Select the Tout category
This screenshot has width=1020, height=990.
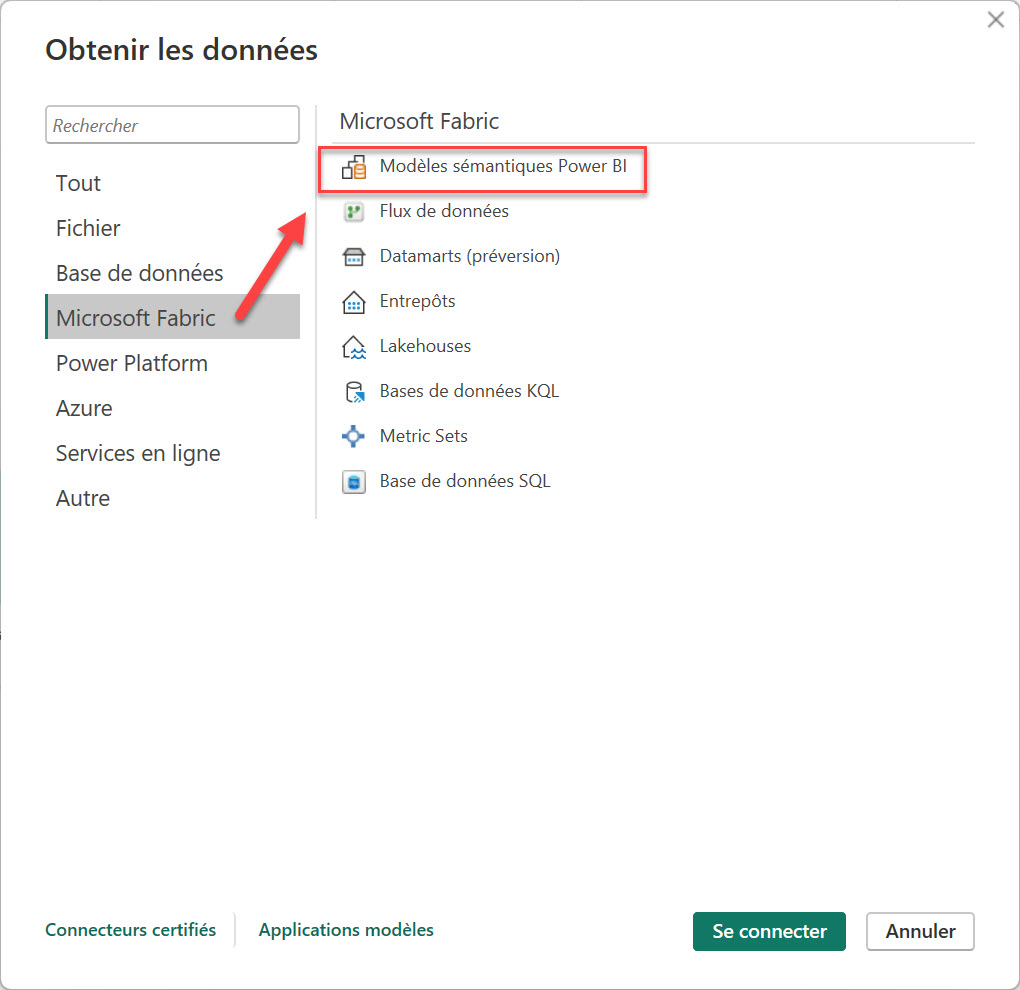pos(172,183)
